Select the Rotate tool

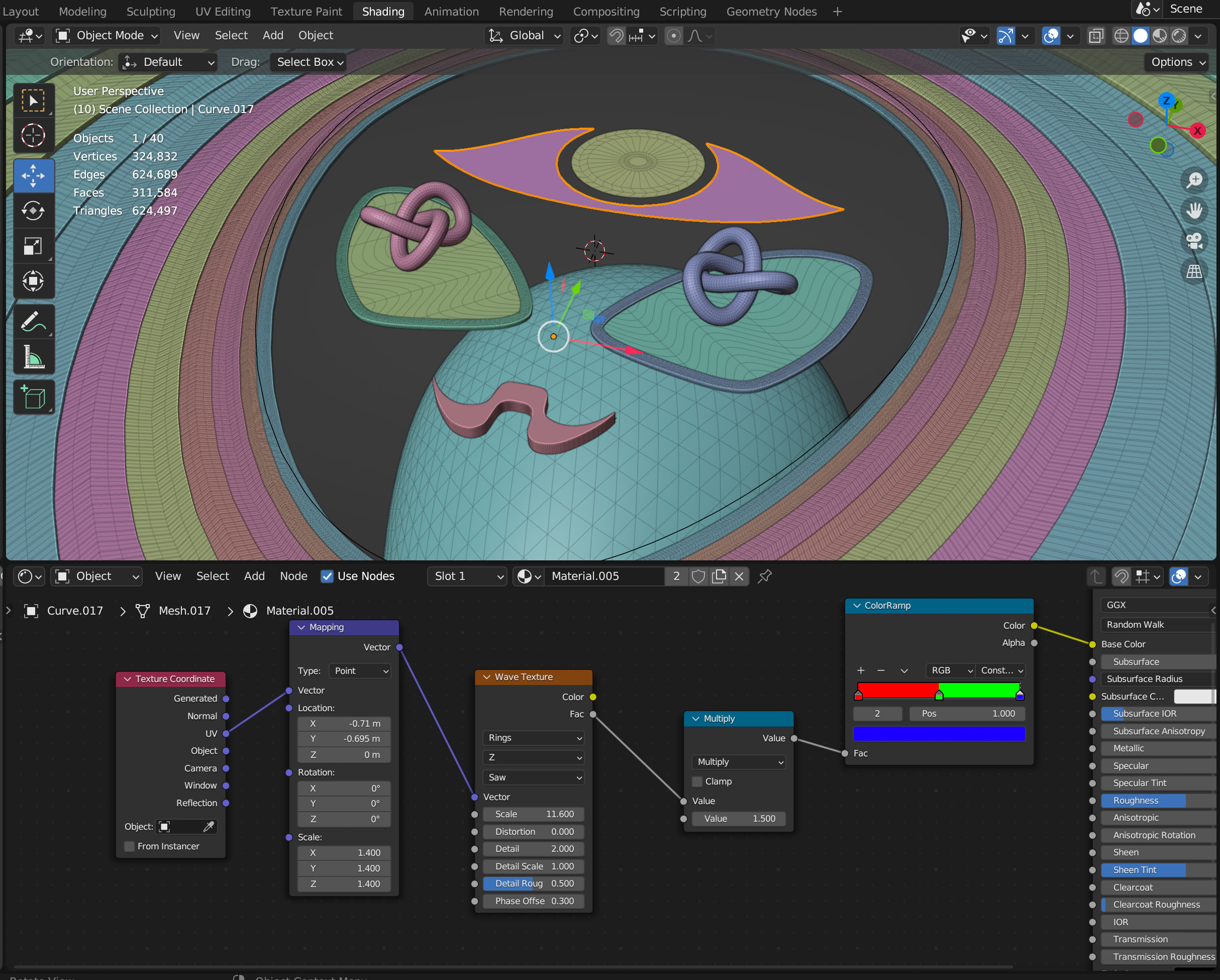(33, 211)
